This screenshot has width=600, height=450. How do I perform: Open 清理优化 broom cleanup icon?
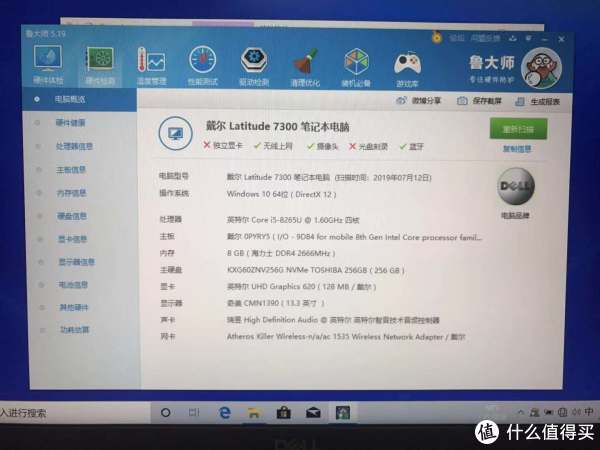pos(305,67)
